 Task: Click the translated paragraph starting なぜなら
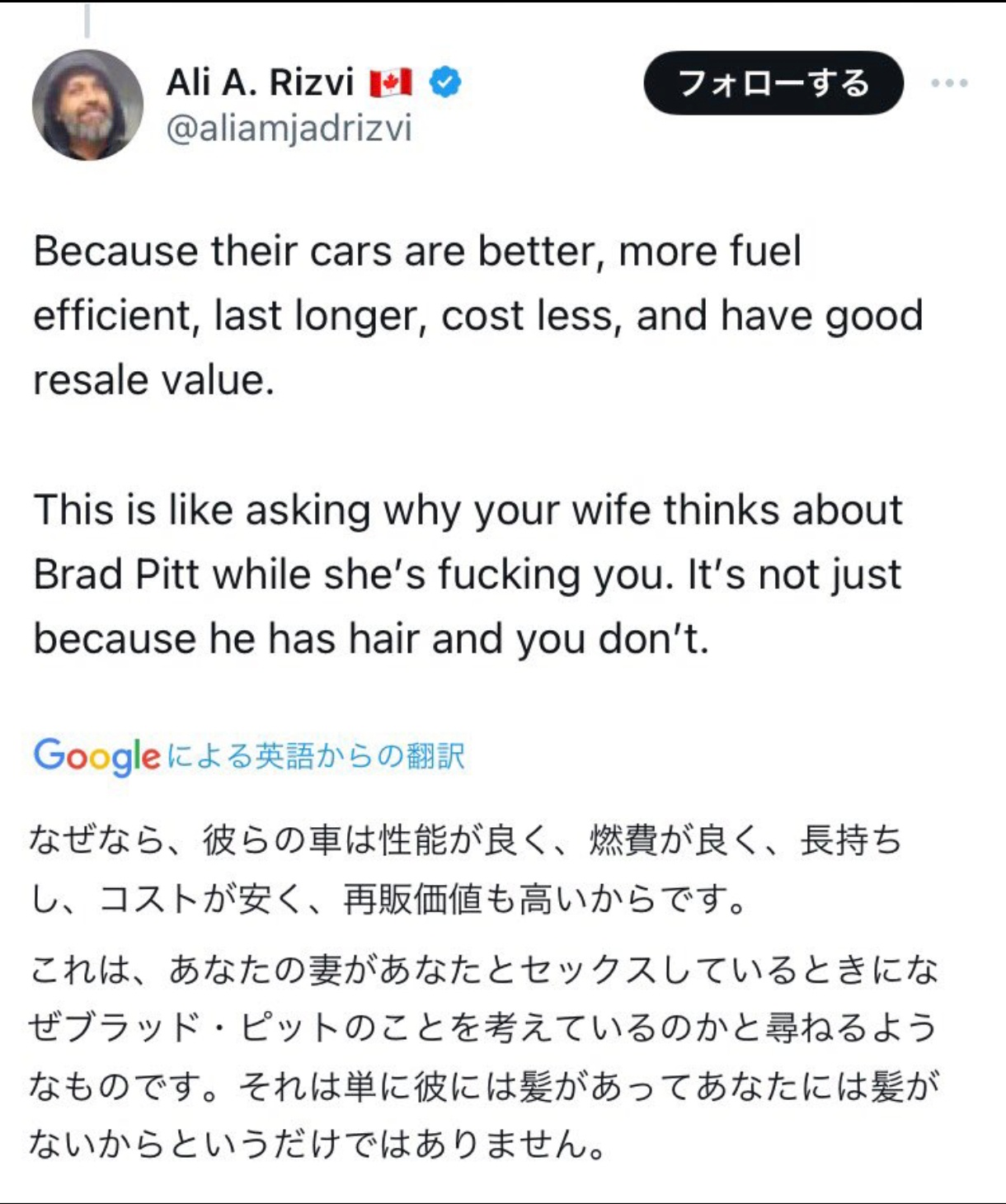click(x=466, y=869)
